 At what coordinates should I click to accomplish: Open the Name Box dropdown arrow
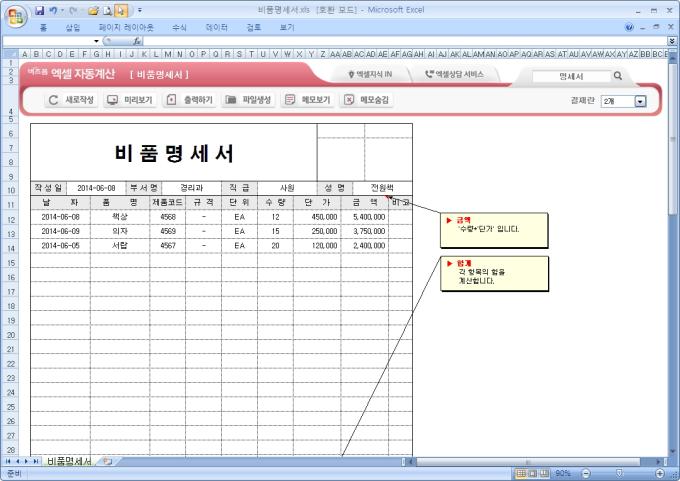[x=96, y=41]
